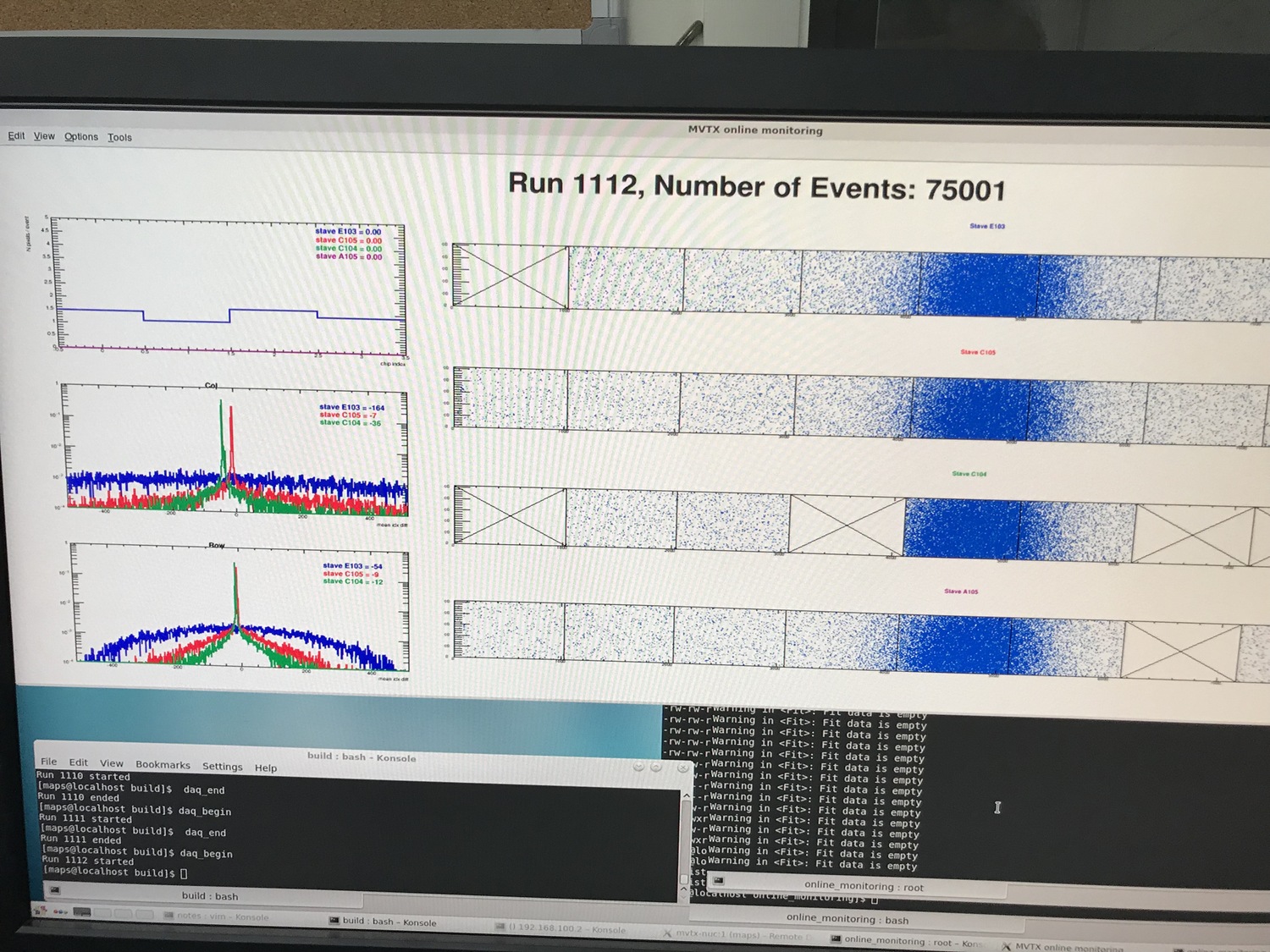This screenshot has width=1270, height=952.
Task: Click the 'Run 1112, Number of Events' title
Action: 757,187
